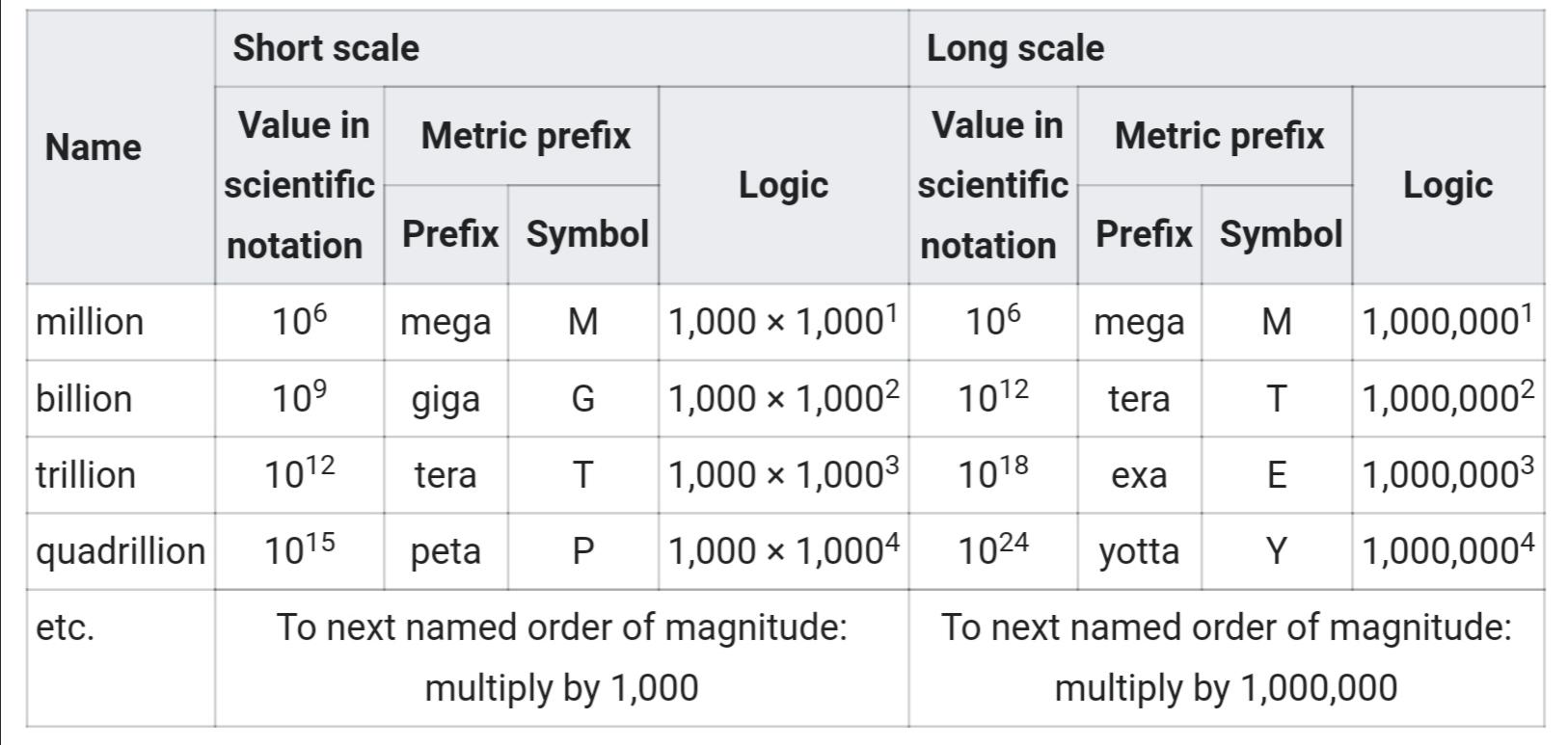Click the "Y" symbol cell

[1276, 551]
